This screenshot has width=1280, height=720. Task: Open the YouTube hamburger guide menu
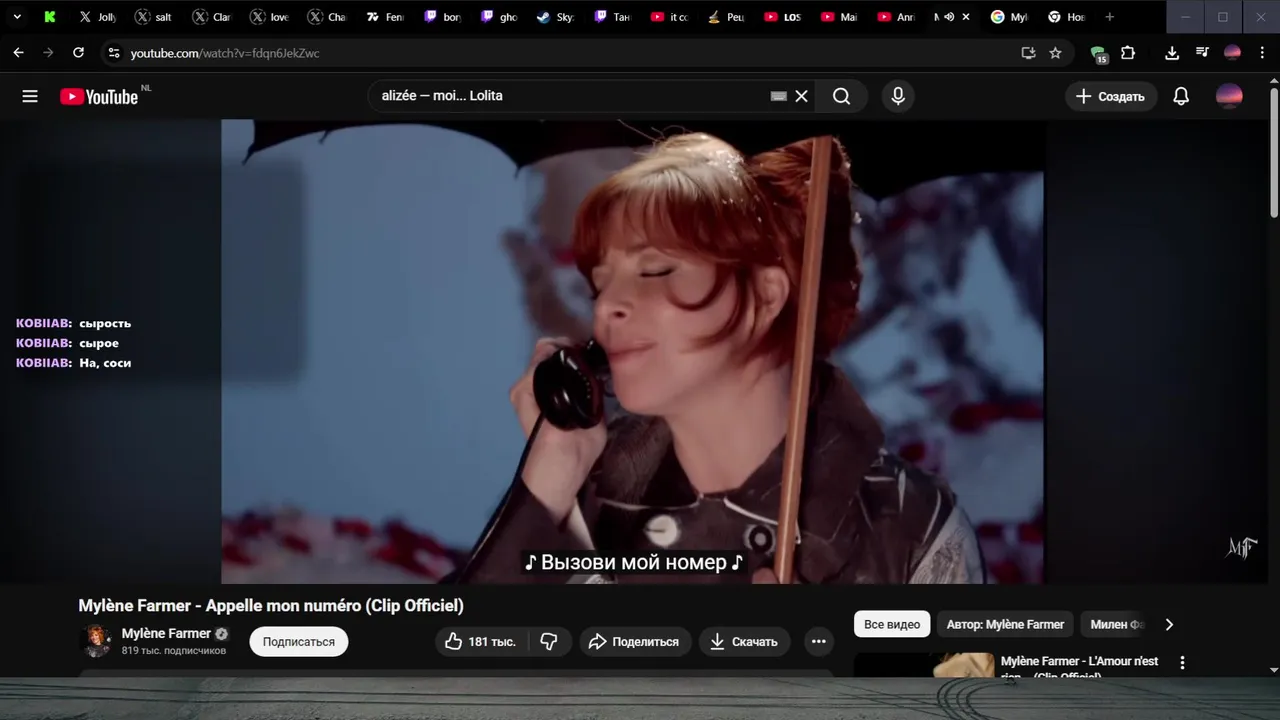(x=30, y=96)
